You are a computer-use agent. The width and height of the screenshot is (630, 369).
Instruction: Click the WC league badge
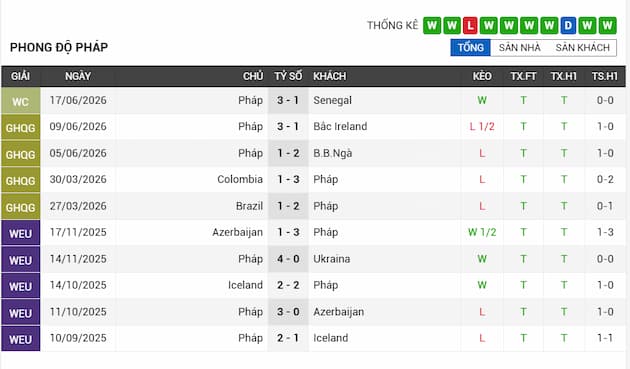click(20, 100)
